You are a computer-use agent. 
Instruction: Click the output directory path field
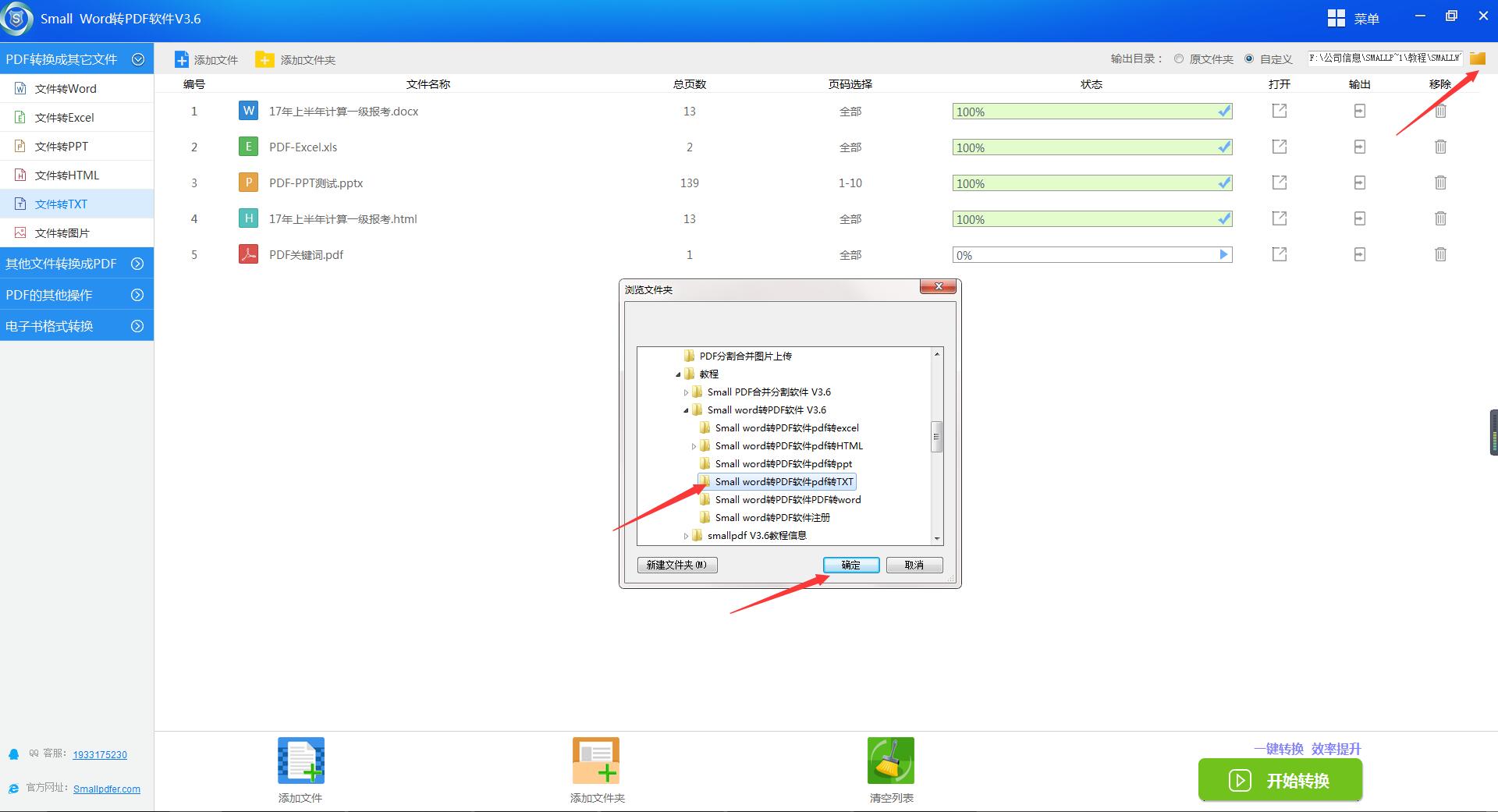tap(1385, 59)
